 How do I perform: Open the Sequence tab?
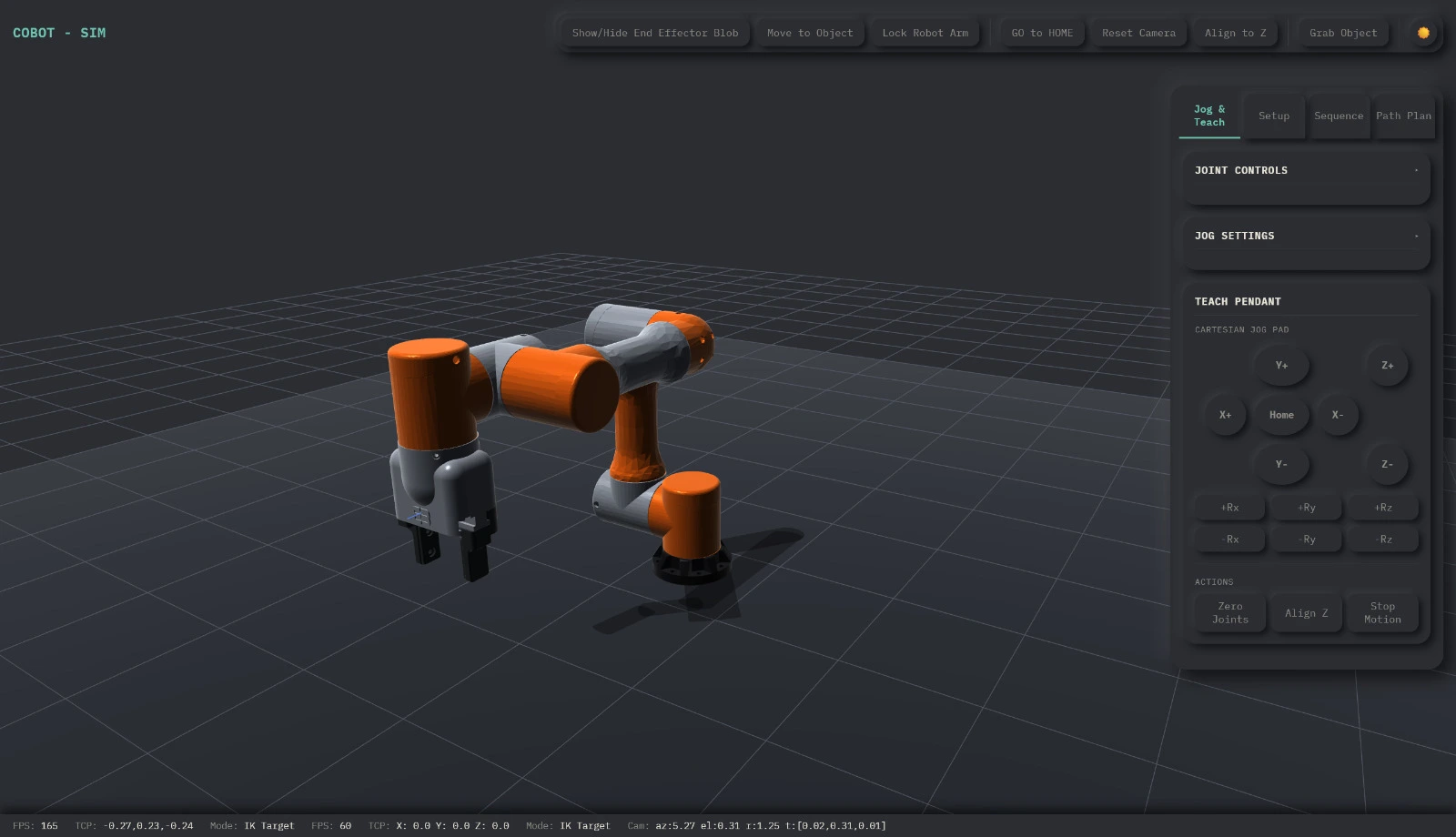coord(1339,116)
